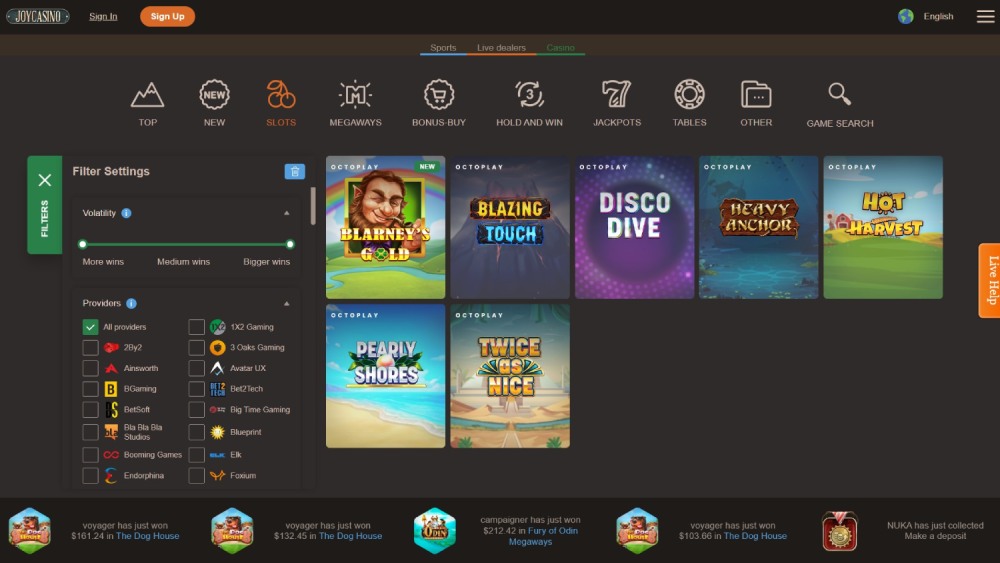
Task: Open the MEGAWAYS category icon
Action: [x=355, y=95]
